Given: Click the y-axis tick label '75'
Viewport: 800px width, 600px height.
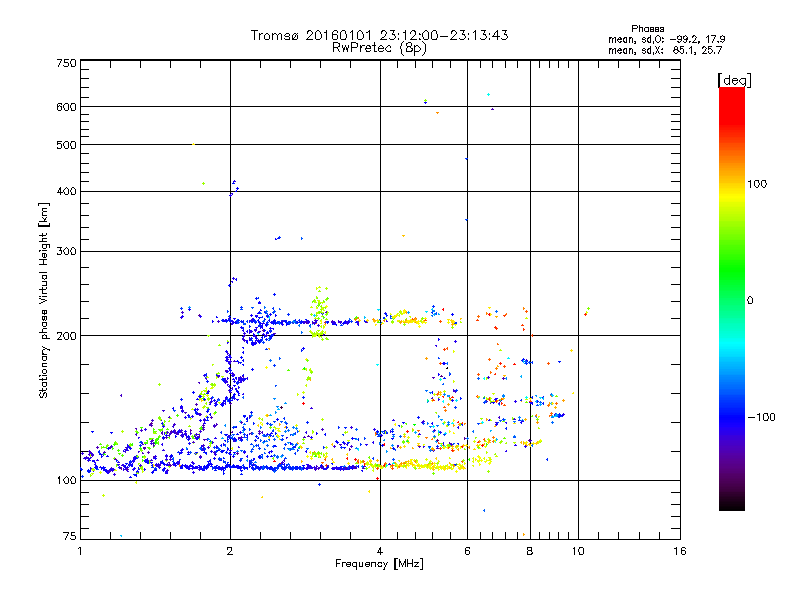Looking at the screenshot, I should coord(69,536).
